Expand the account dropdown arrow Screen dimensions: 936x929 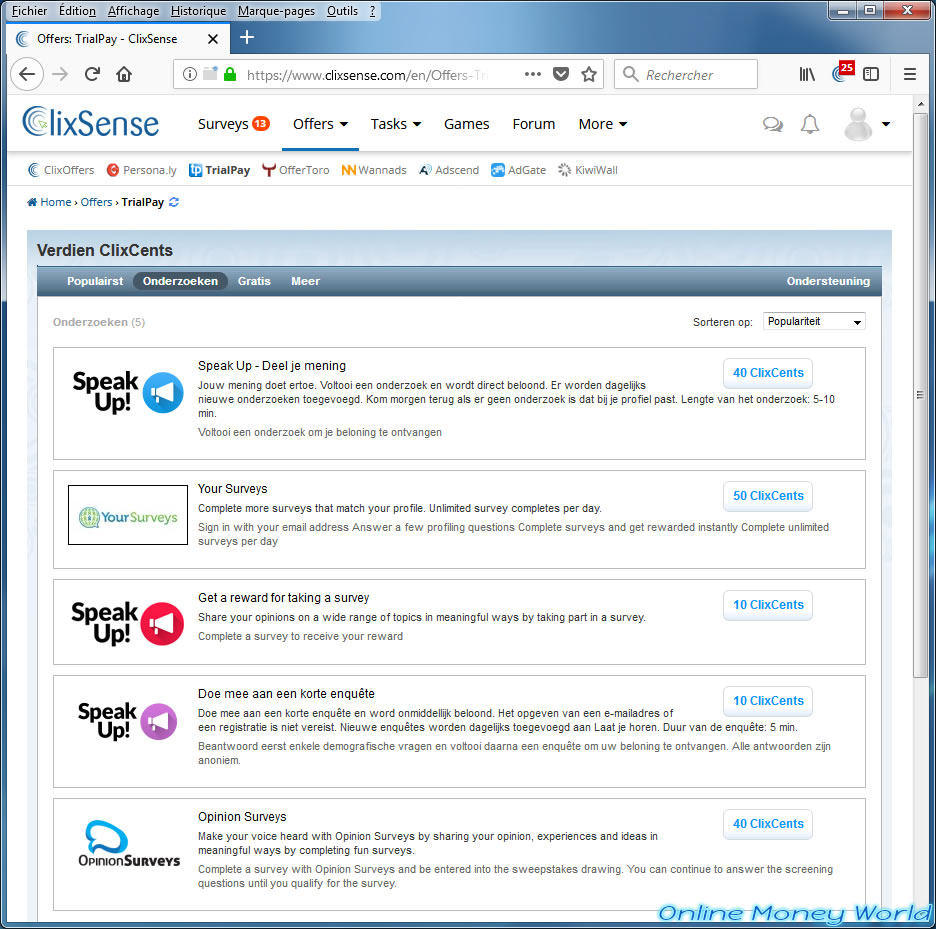[x=886, y=124]
